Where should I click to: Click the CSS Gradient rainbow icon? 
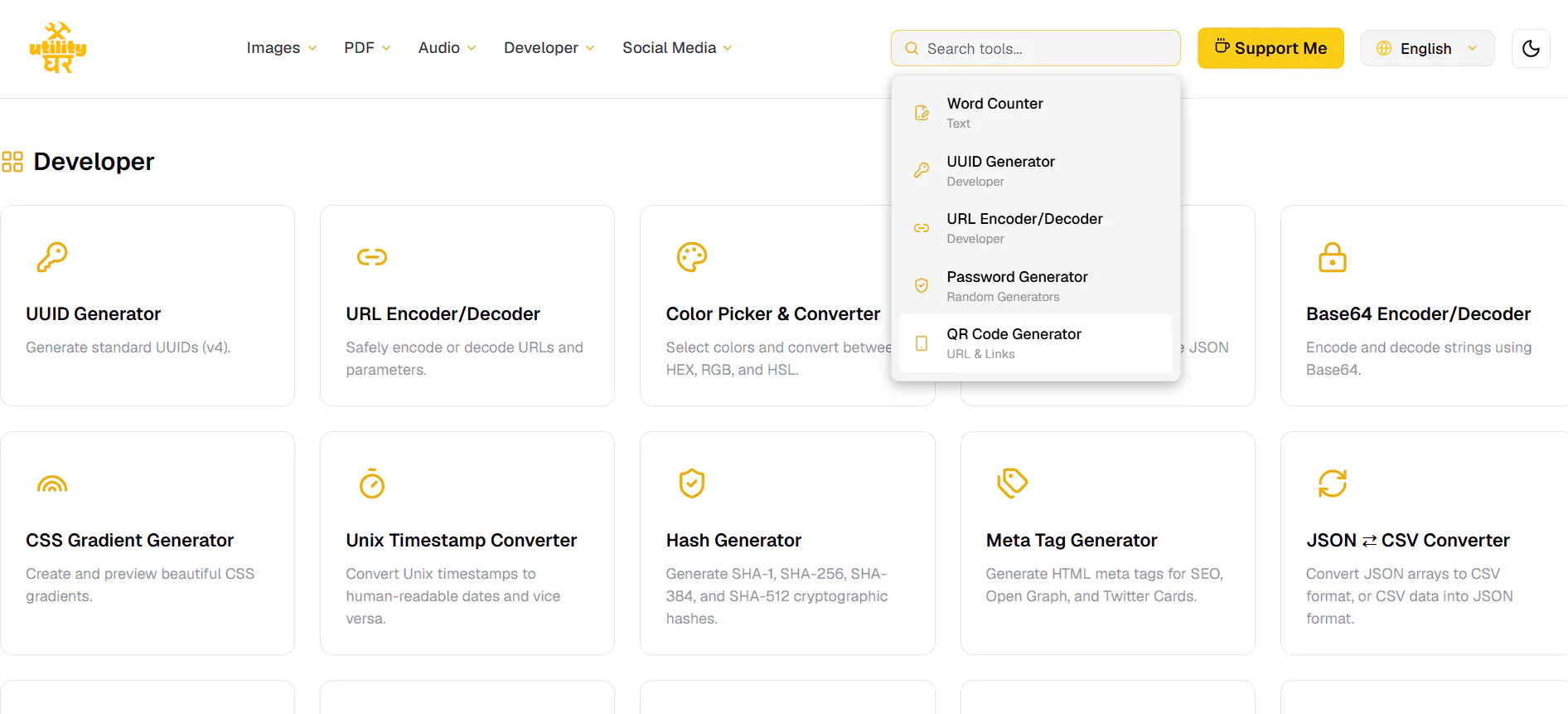point(52,483)
